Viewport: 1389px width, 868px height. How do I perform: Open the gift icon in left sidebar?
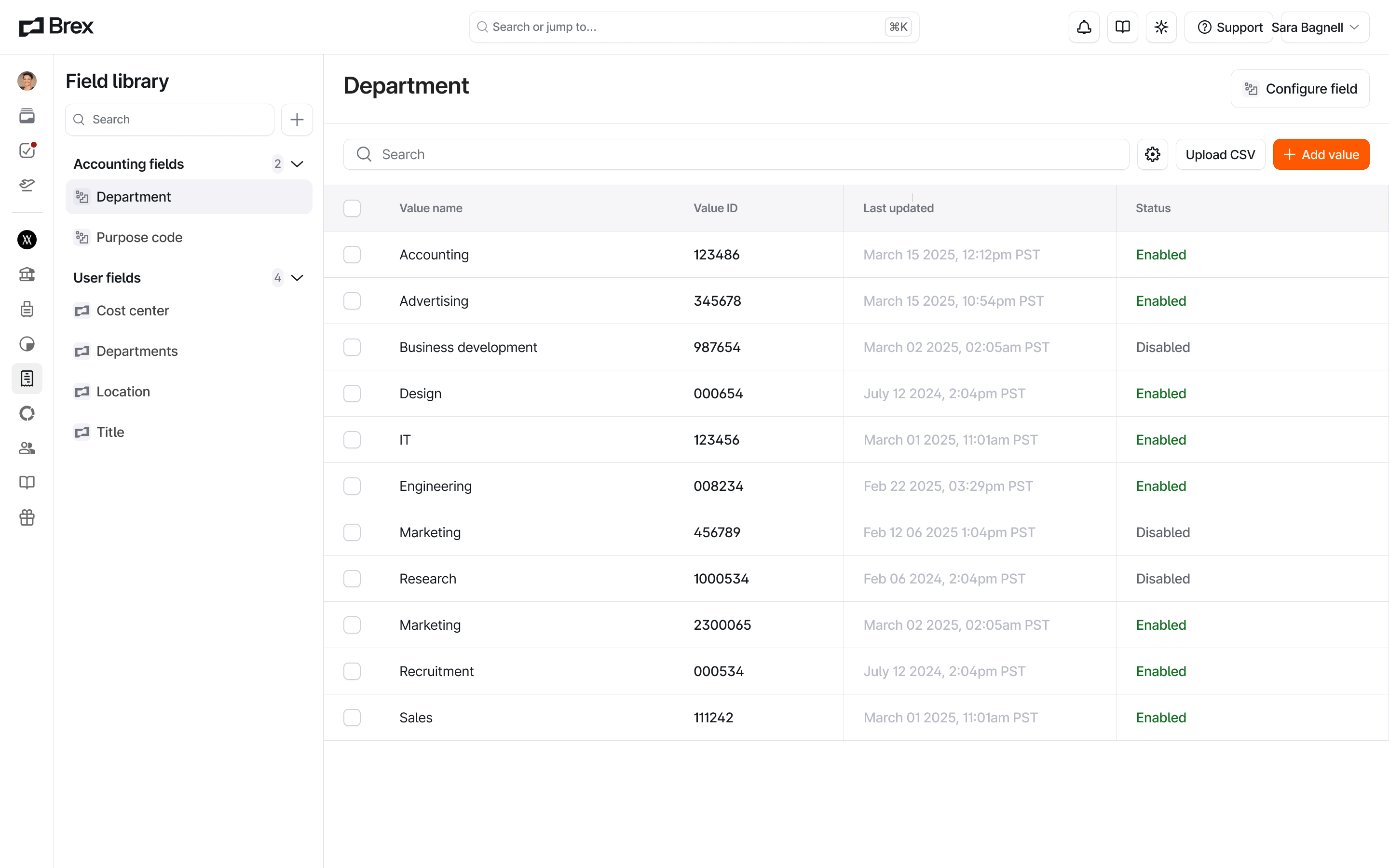(x=27, y=517)
